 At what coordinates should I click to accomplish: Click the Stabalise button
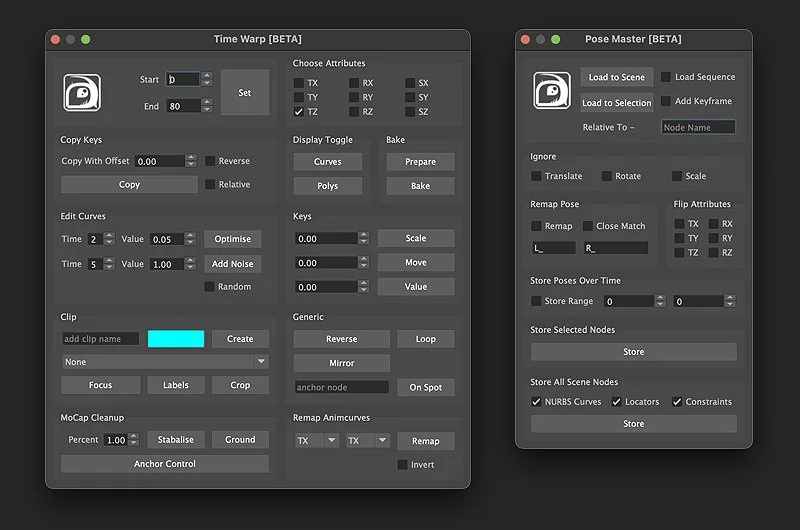click(176, 439)
